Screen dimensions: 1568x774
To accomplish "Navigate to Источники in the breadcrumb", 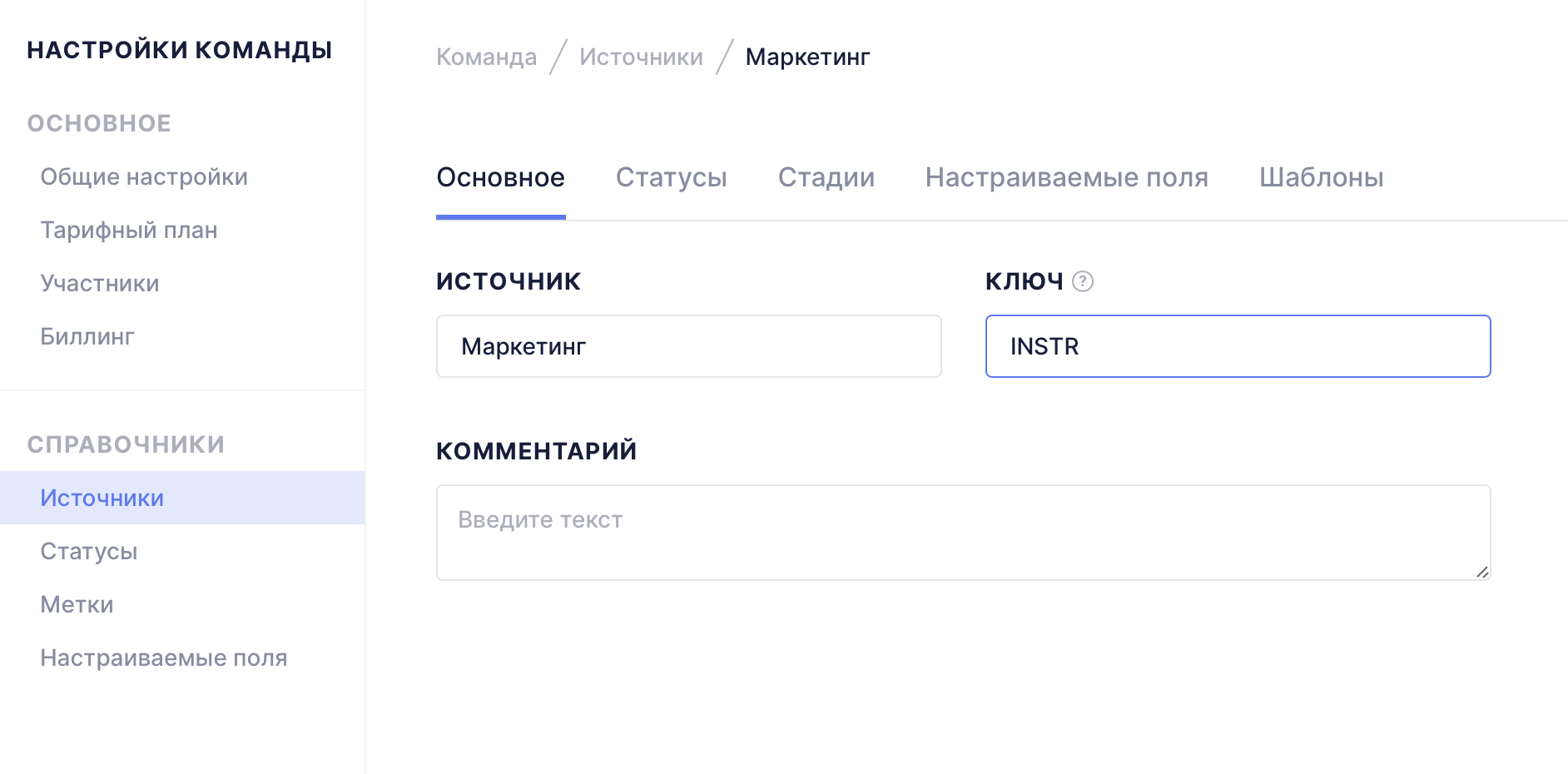I will 641,57.
